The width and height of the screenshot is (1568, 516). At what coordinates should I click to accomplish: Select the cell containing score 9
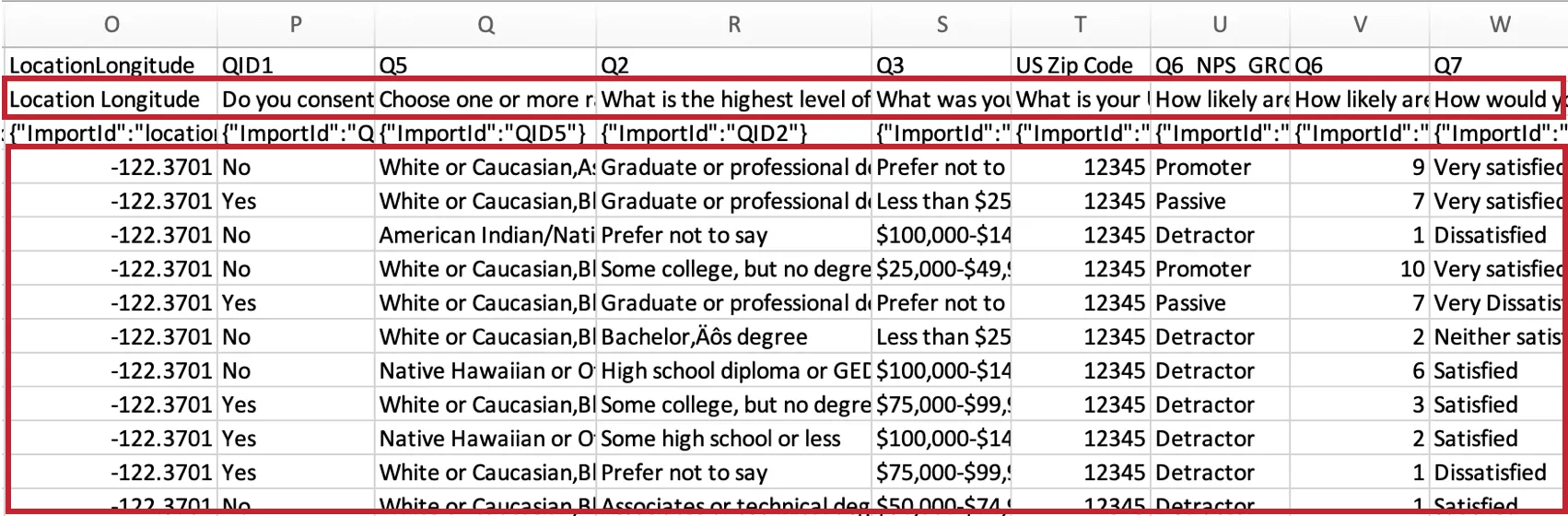coord(1359,168)
